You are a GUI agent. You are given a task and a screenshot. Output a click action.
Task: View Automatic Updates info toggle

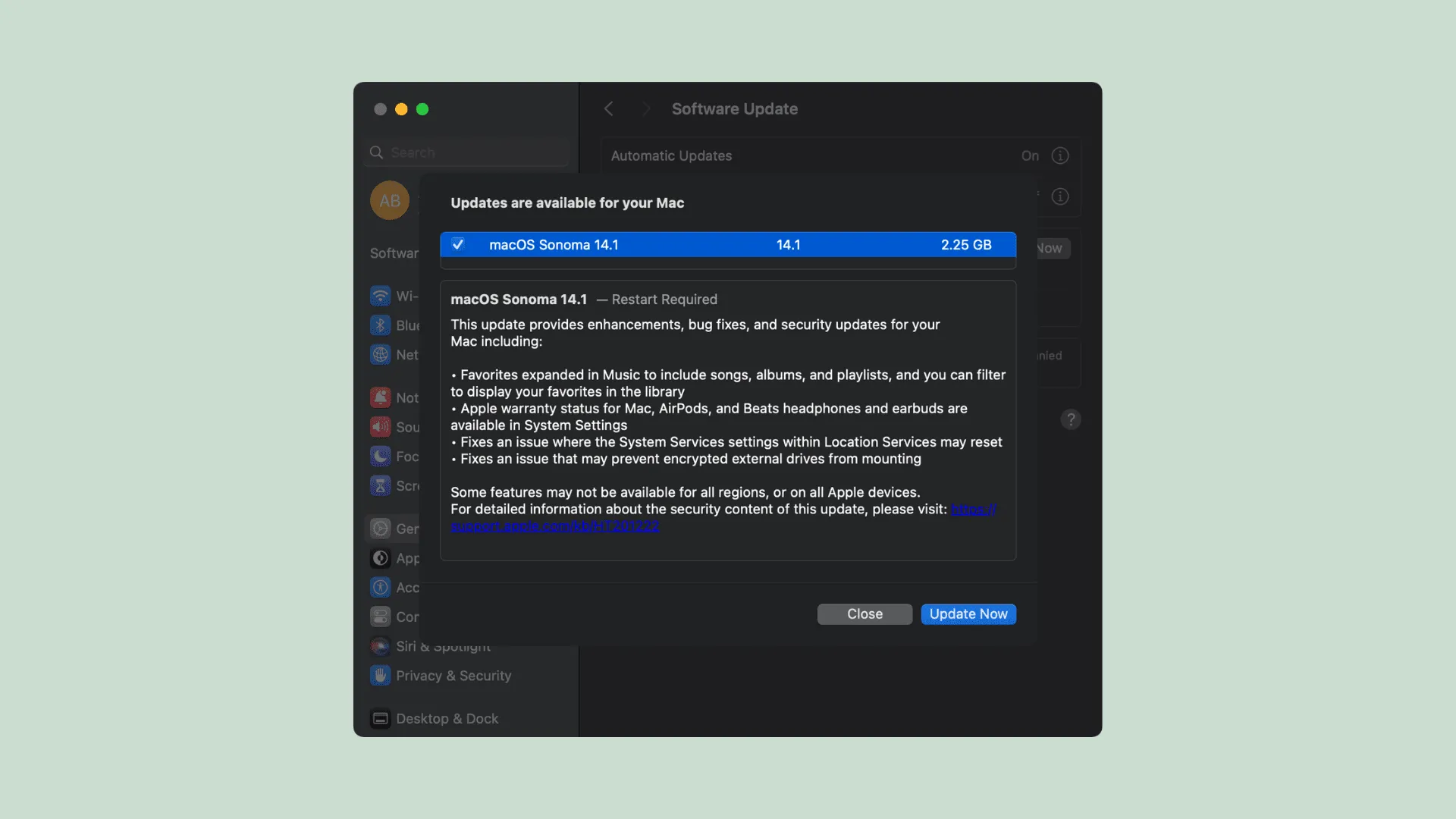pyautogui.click(x=1060, y=156)
